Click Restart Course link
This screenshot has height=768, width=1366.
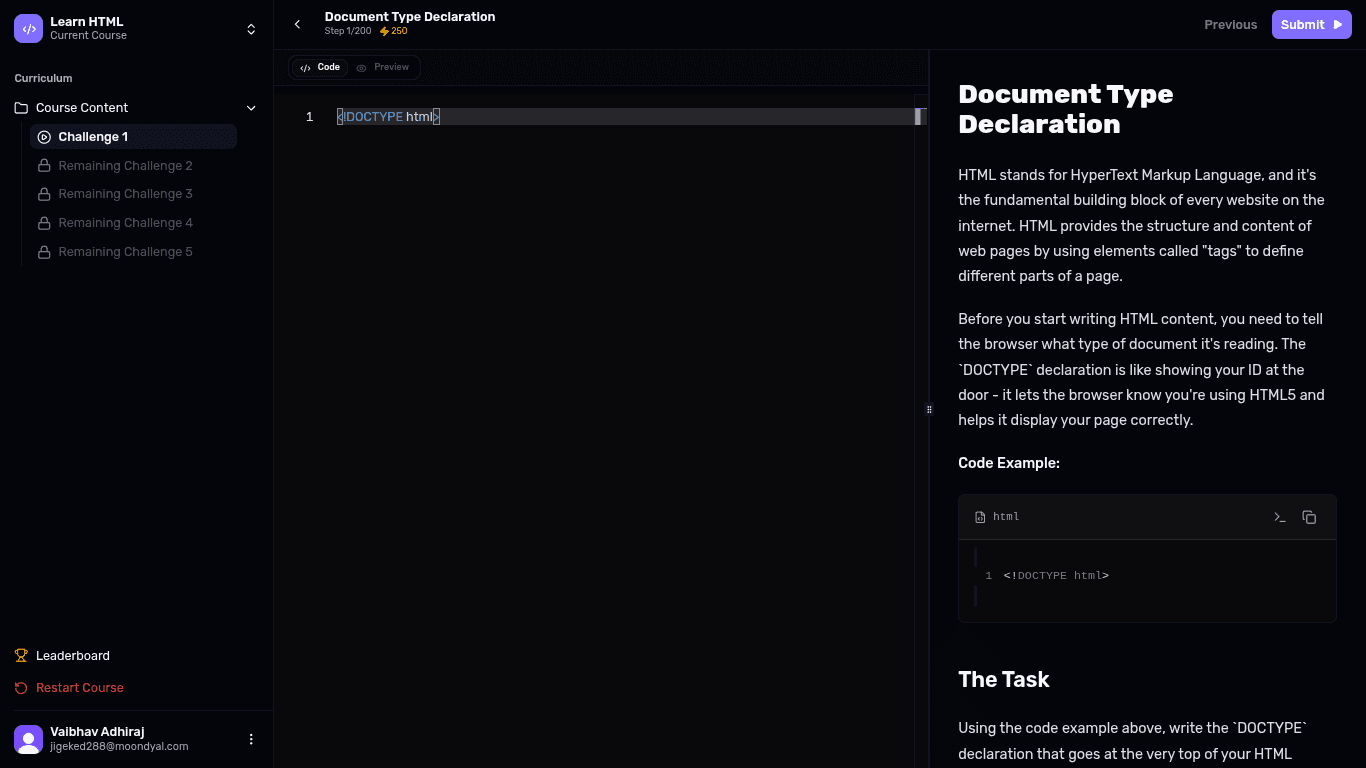(79, 688)
